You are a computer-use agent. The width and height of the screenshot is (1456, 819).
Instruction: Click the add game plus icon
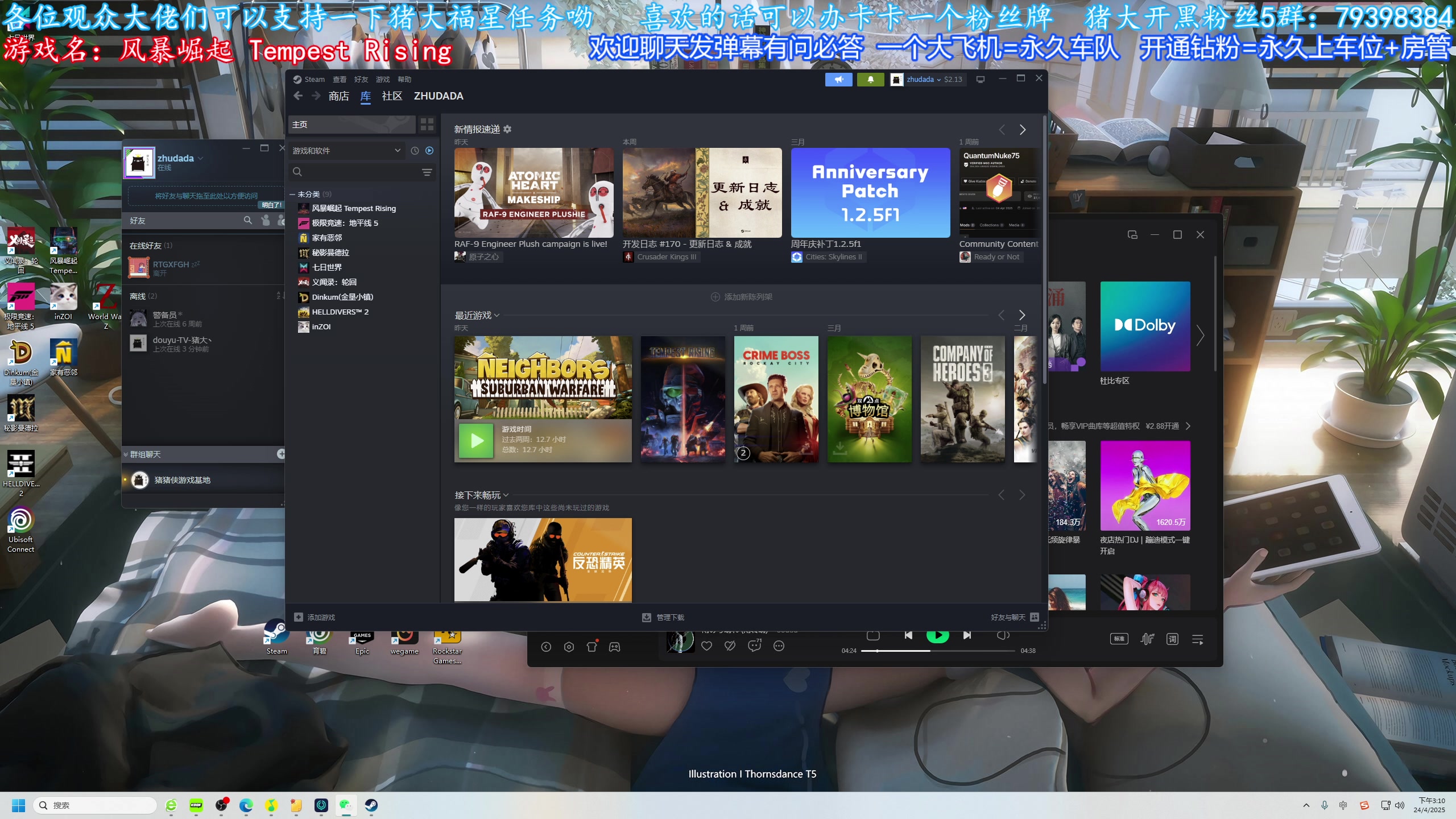click(x=299, y=617)
